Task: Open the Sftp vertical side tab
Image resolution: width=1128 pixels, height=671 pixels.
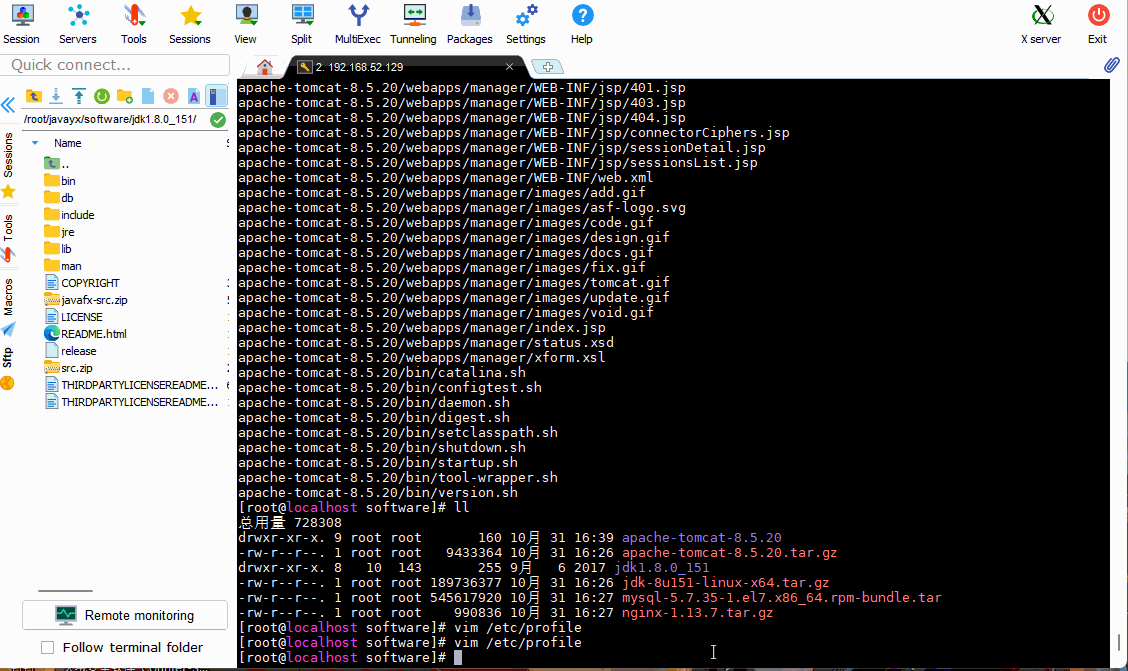Action: pyautogui.click(x=8, y=357)
